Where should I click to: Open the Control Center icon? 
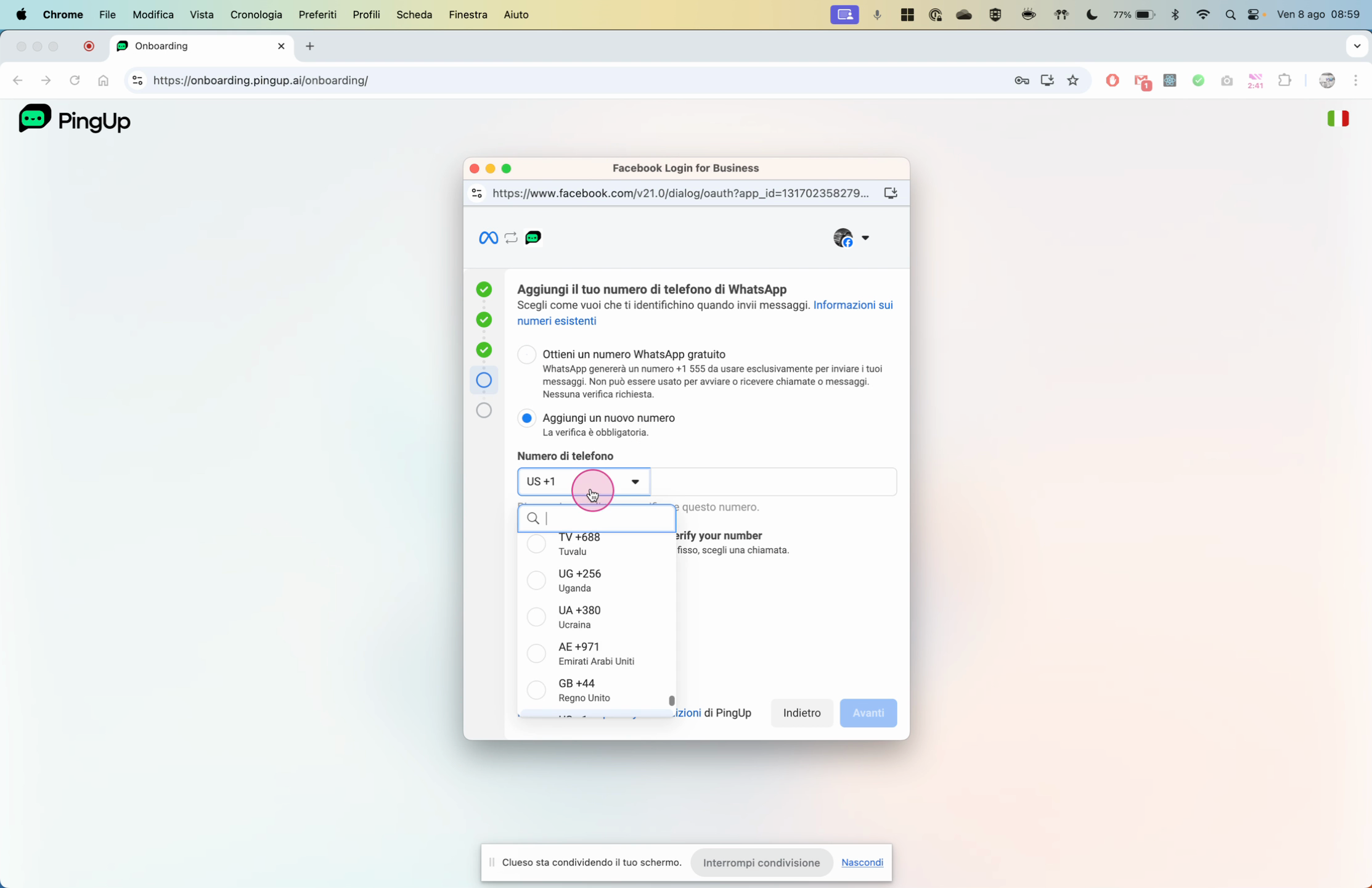(1254, 15)
